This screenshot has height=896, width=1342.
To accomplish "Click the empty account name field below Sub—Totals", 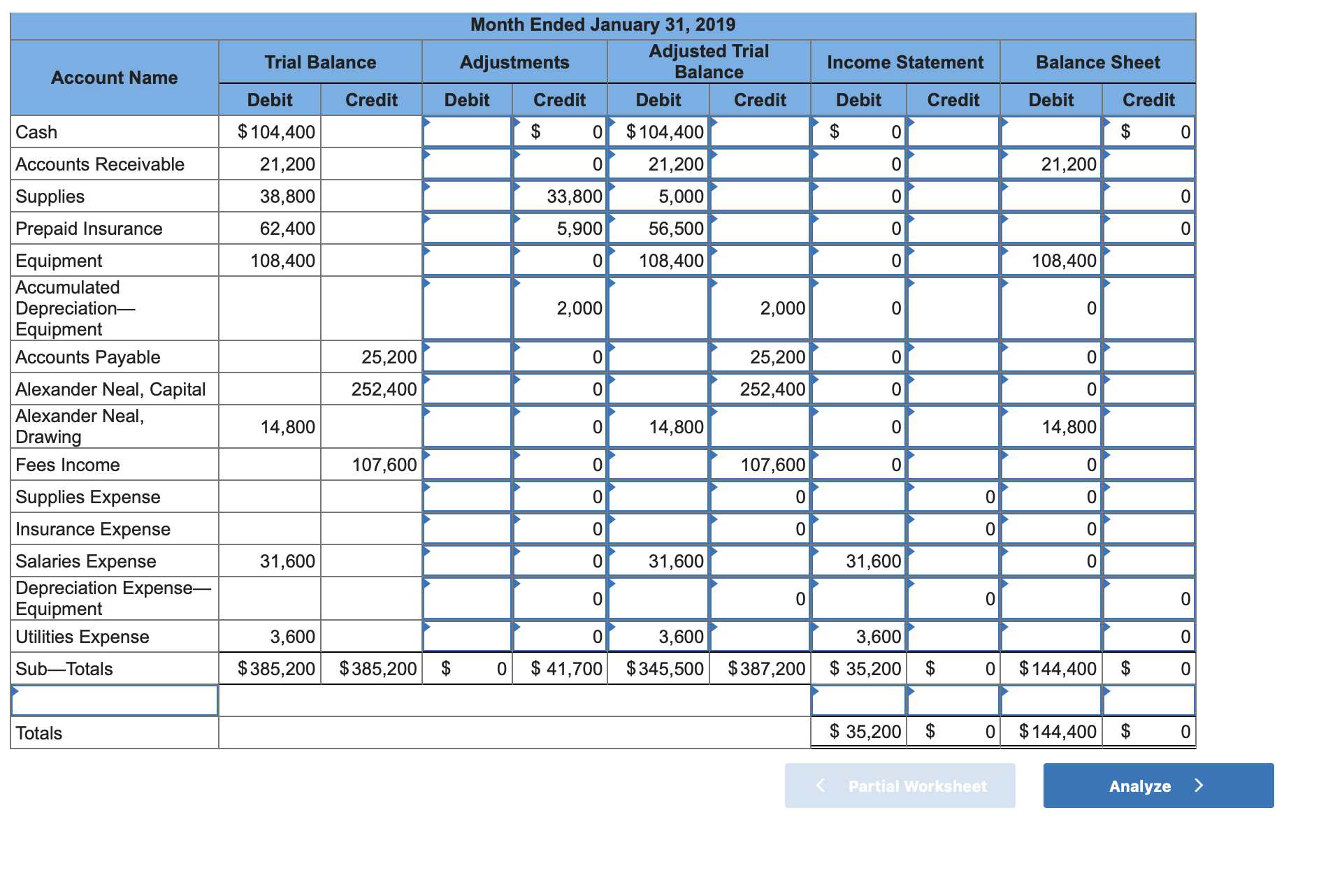I will click(114, 700).
